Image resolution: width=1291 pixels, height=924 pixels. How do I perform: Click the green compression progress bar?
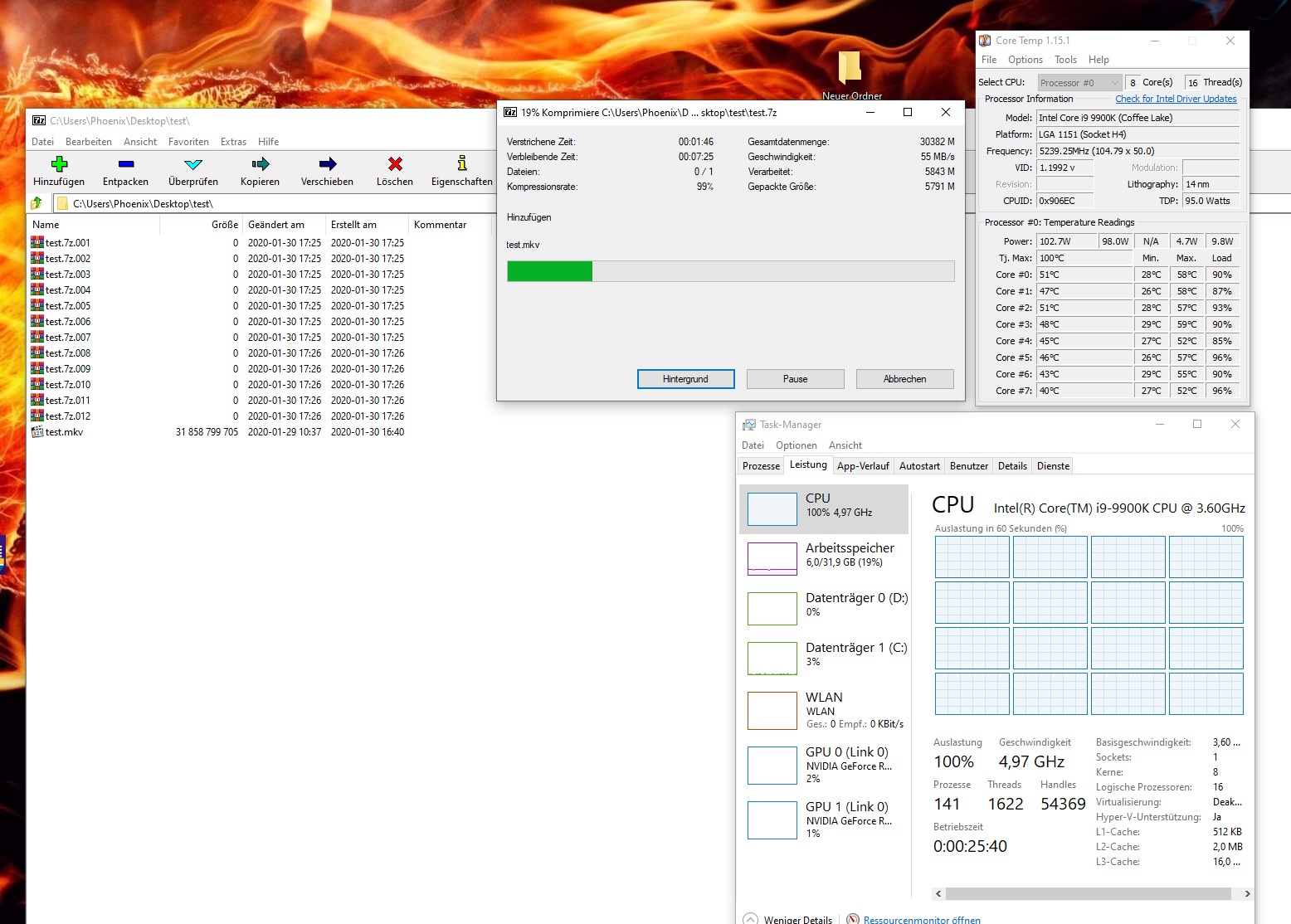(x=731, y=271)
